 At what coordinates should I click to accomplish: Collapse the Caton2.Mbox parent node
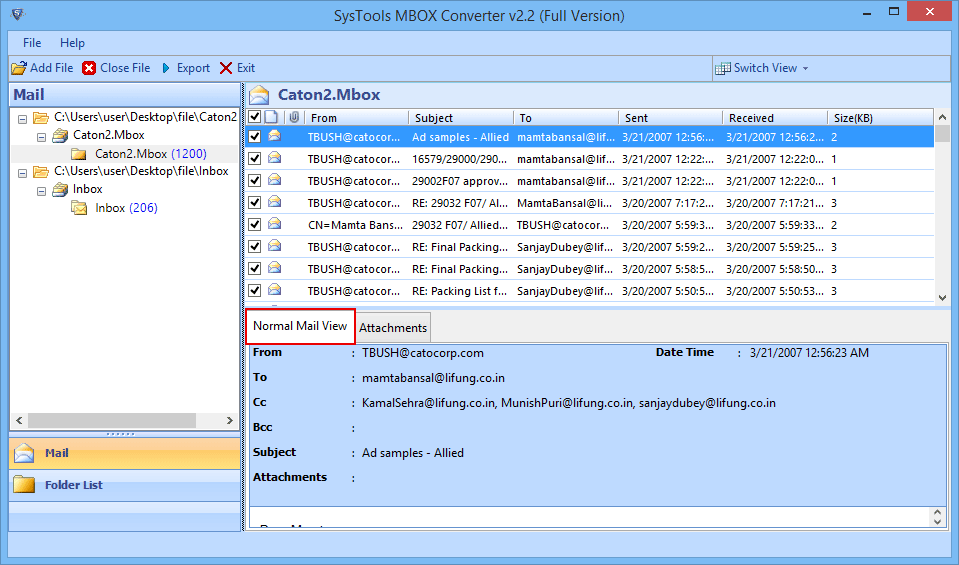pos(42,138)
